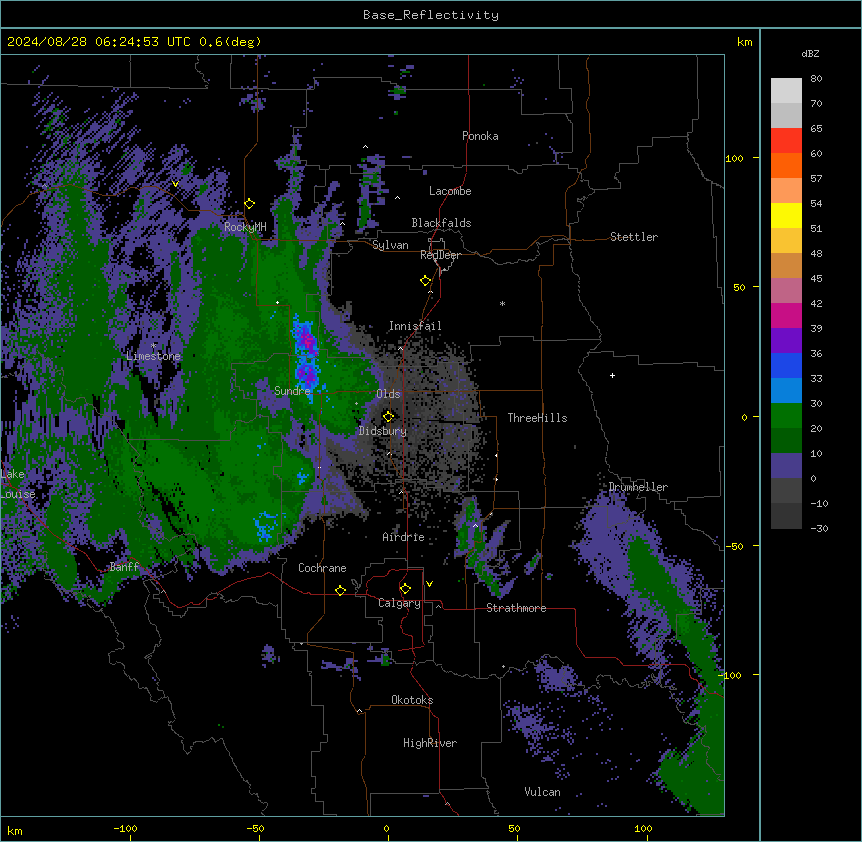Click the dBZ legend heading
Image resolution: width=862 pixels, height=842 pixels.
click(x=810, y=53)
